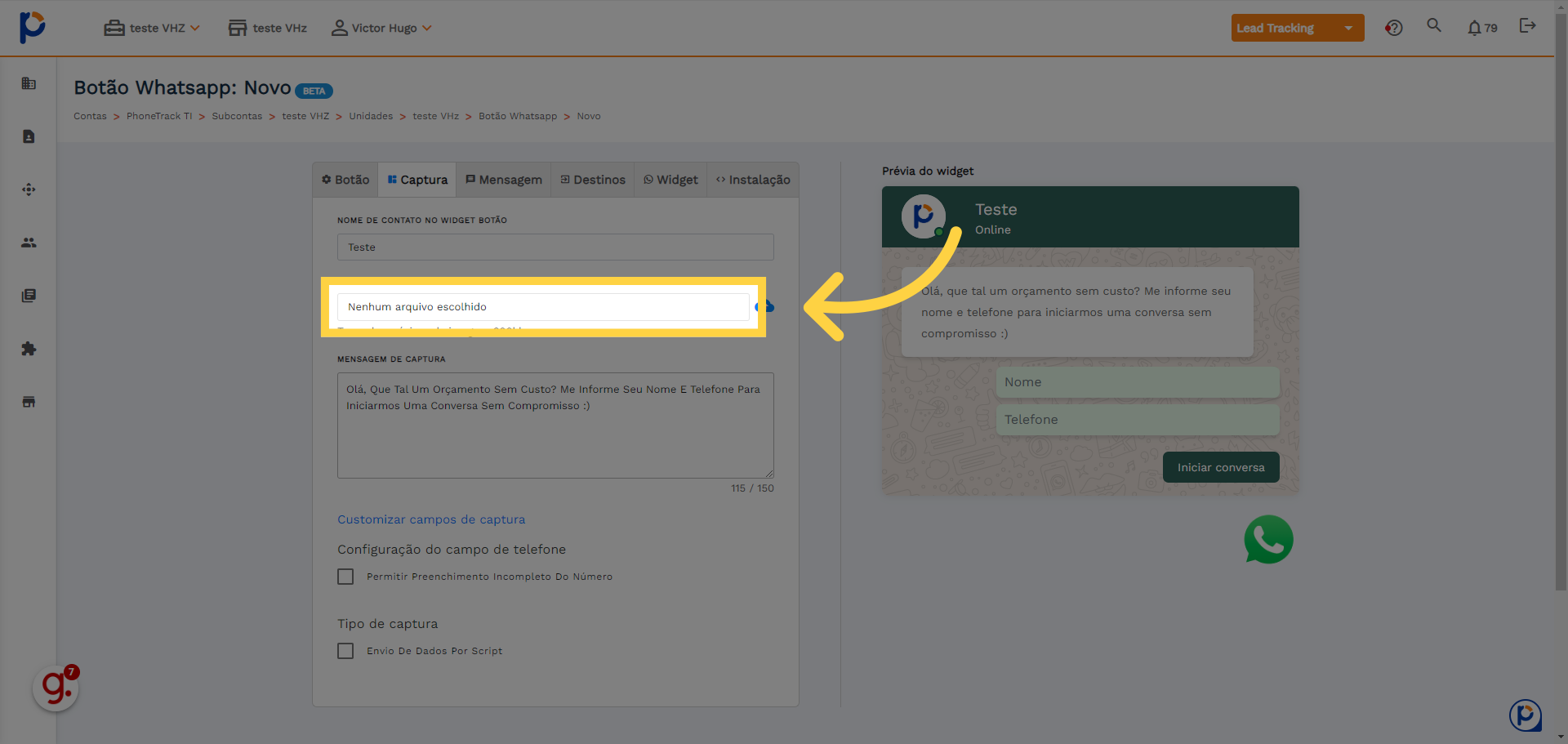This screenshot has height=744, width=1568.
Task: Open the Widget tab
Action: pos(670,180)
